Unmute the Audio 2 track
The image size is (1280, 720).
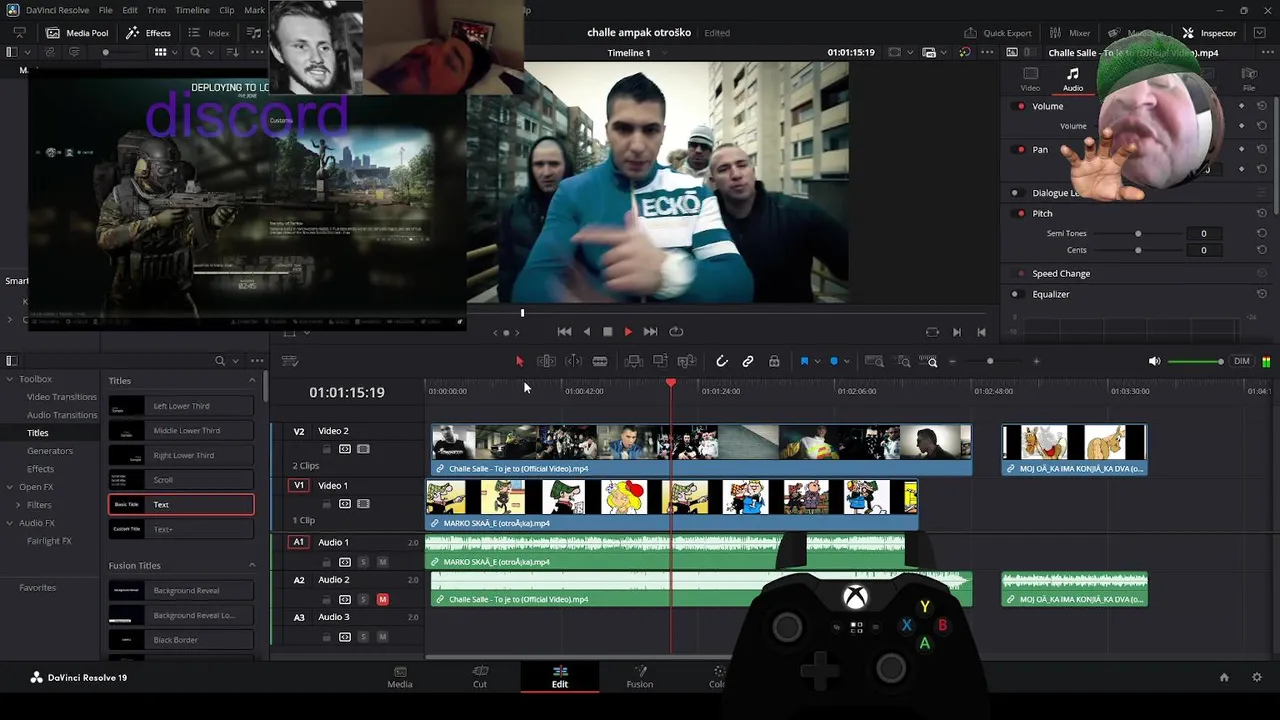tap(382, 599)
